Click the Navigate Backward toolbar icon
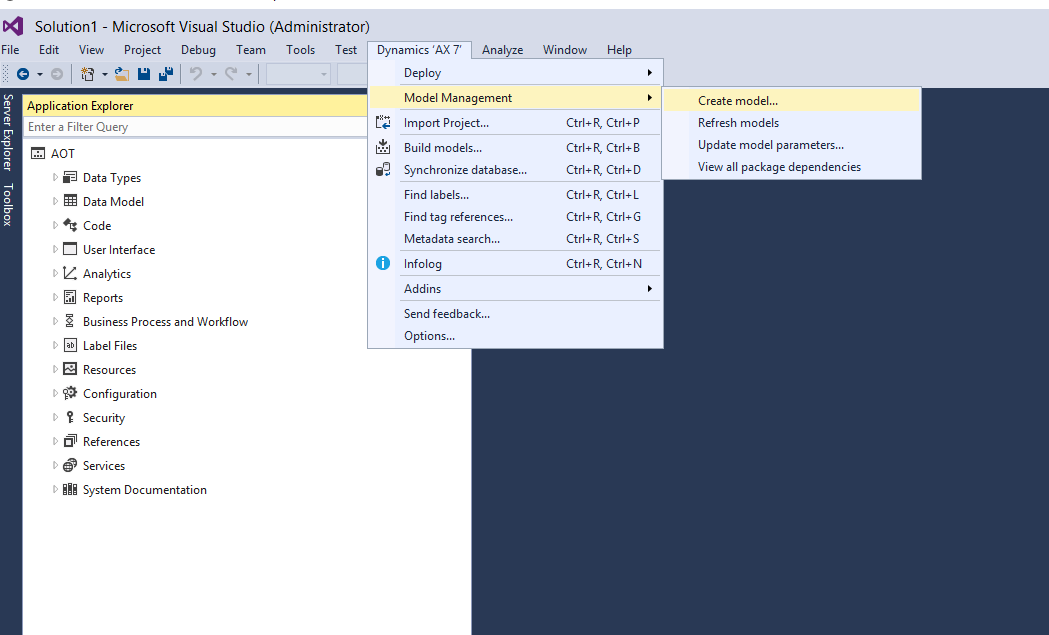This screenshot has width=1049, height=635. tap(22, 74)
